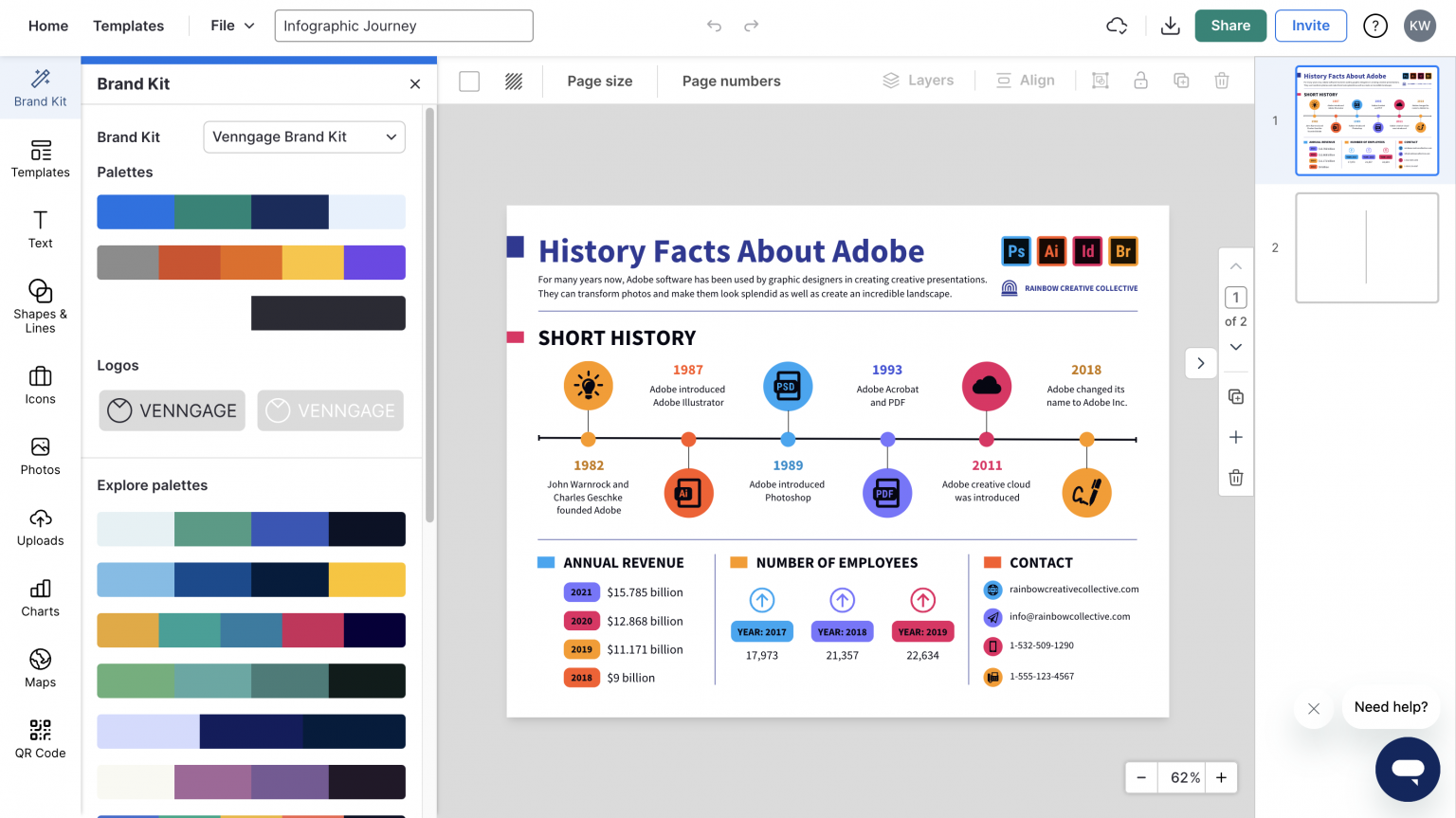Select the gray and orange brand palette
Image resolution: width=1456 pixels, height=818 pixels.
250,263
